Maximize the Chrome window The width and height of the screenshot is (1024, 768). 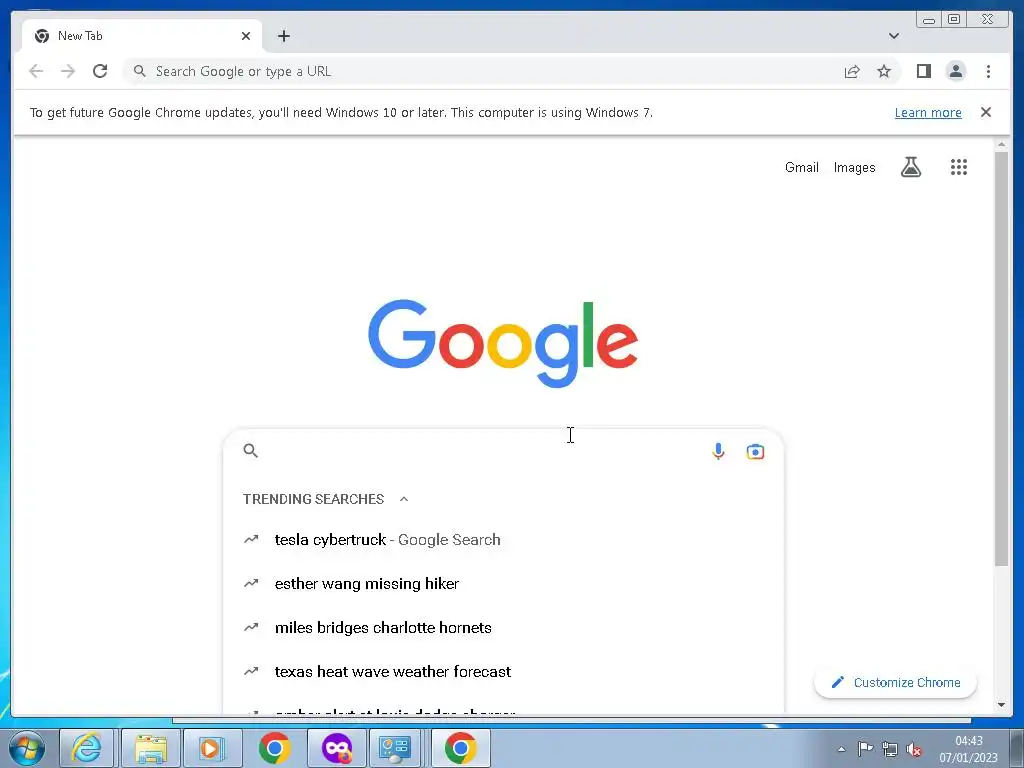[954, 19]
